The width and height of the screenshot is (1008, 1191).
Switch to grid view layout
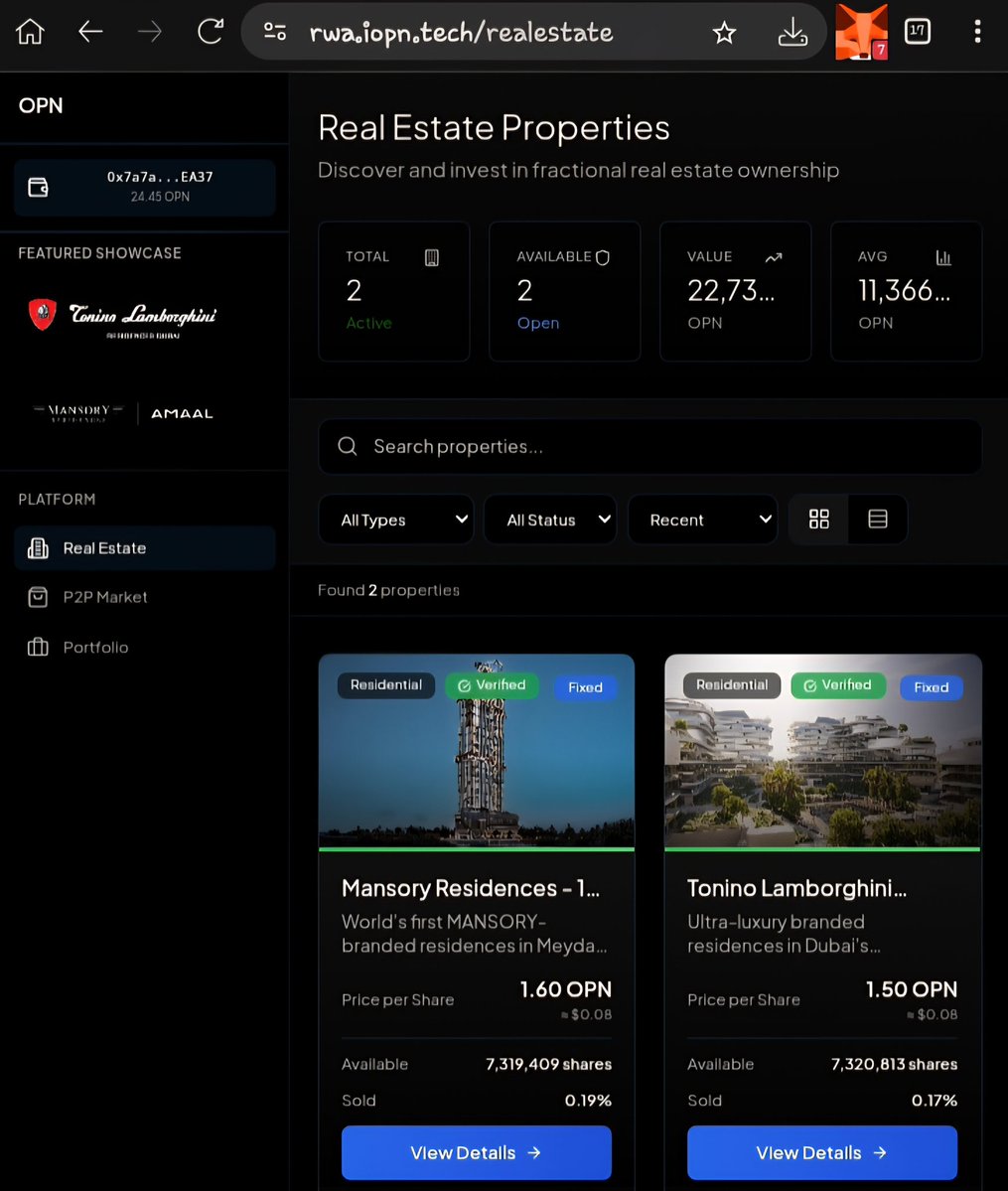click(818, 519)
